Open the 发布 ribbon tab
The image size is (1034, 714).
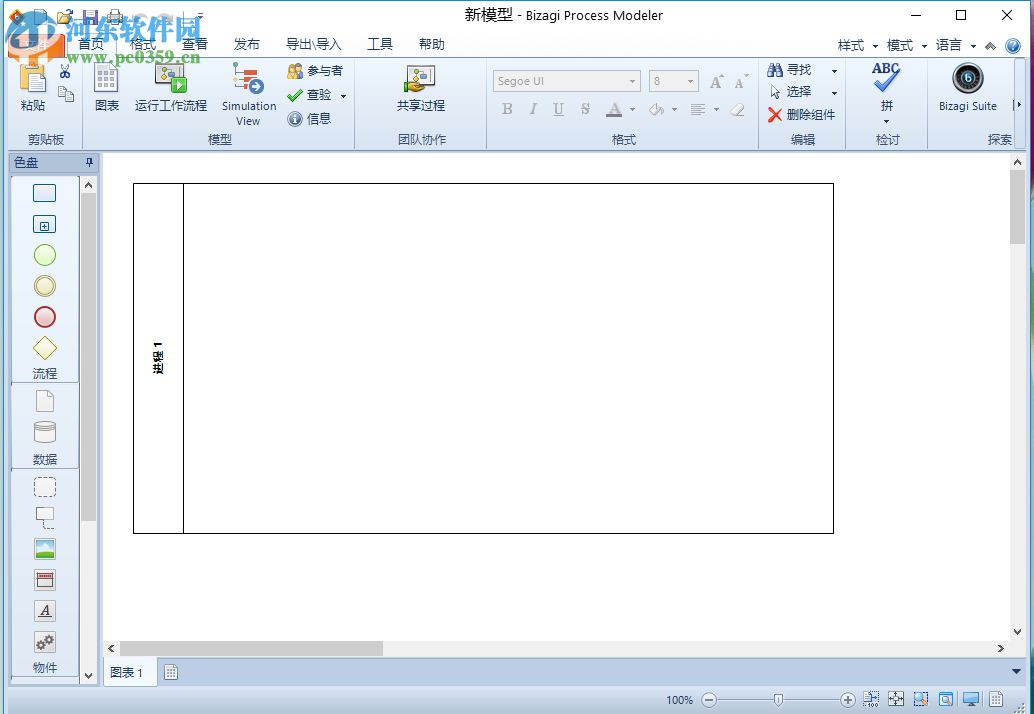(x=247, y=44)
